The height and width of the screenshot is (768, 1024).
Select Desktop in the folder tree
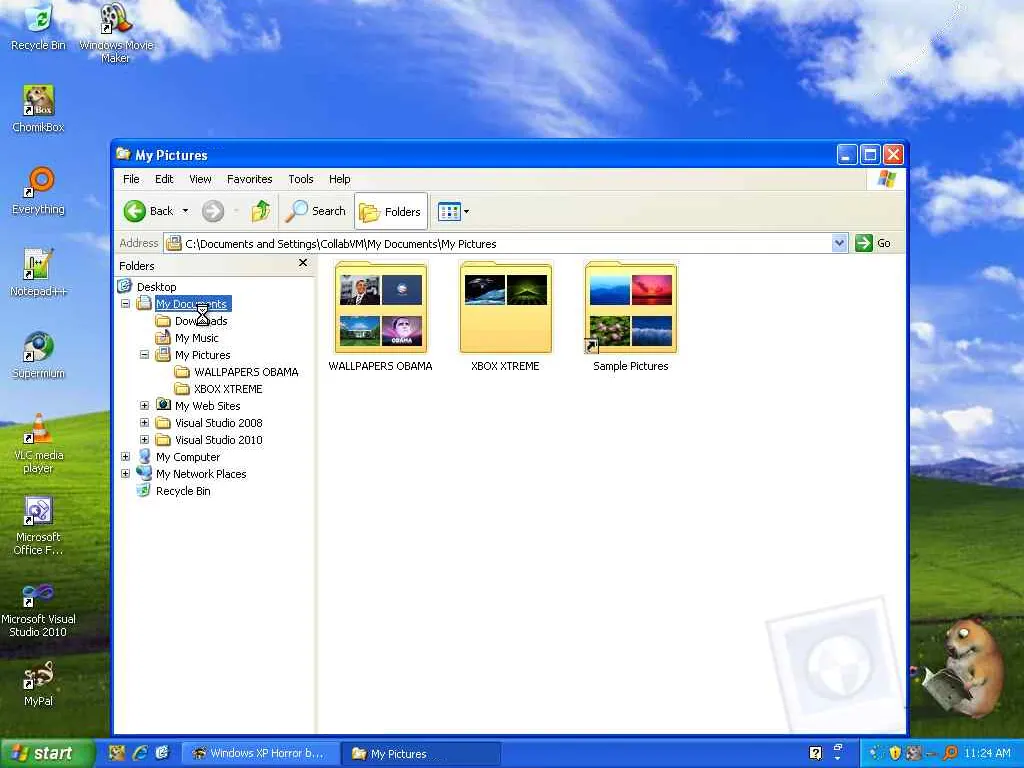click(x=157, y=287)
